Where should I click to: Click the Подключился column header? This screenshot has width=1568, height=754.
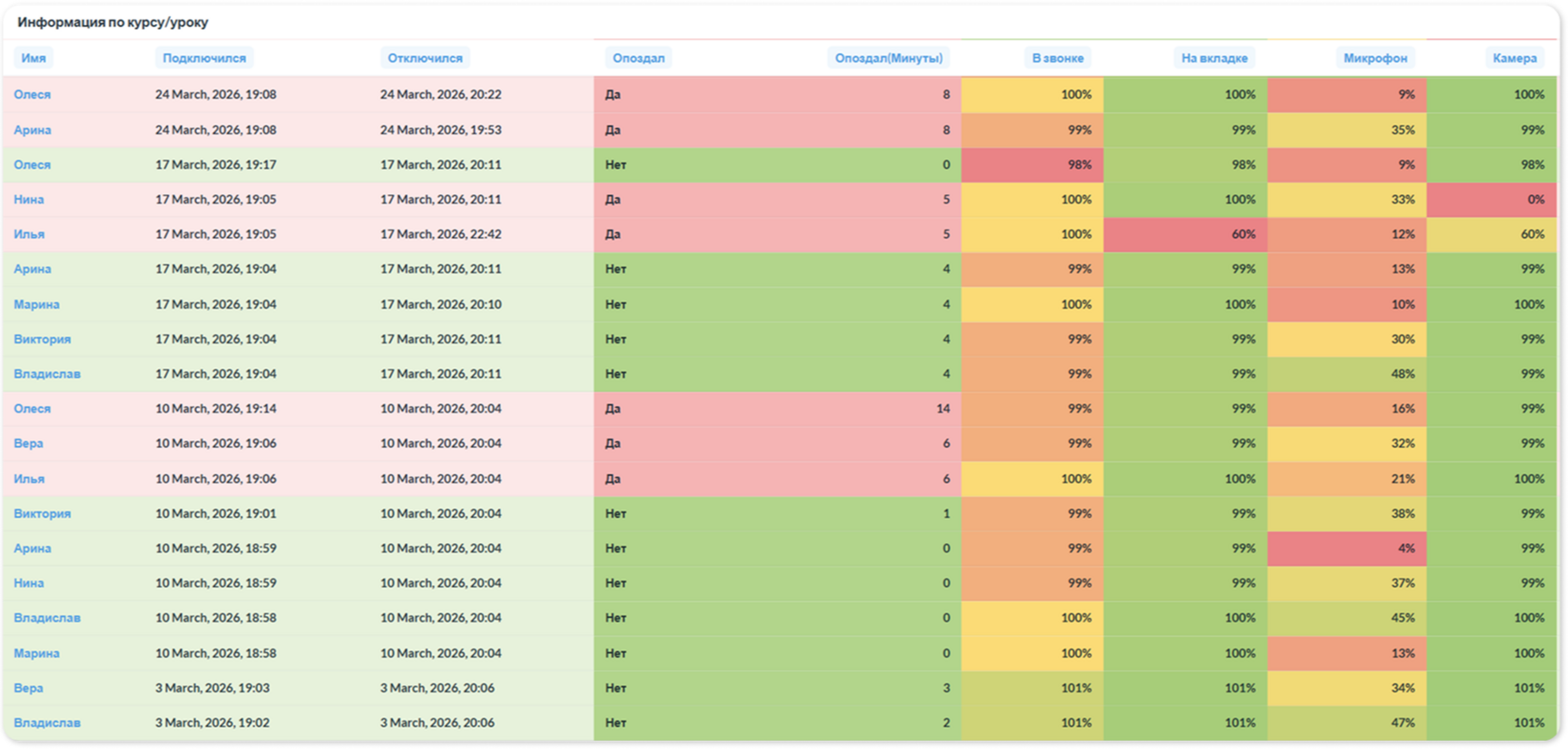204,58
